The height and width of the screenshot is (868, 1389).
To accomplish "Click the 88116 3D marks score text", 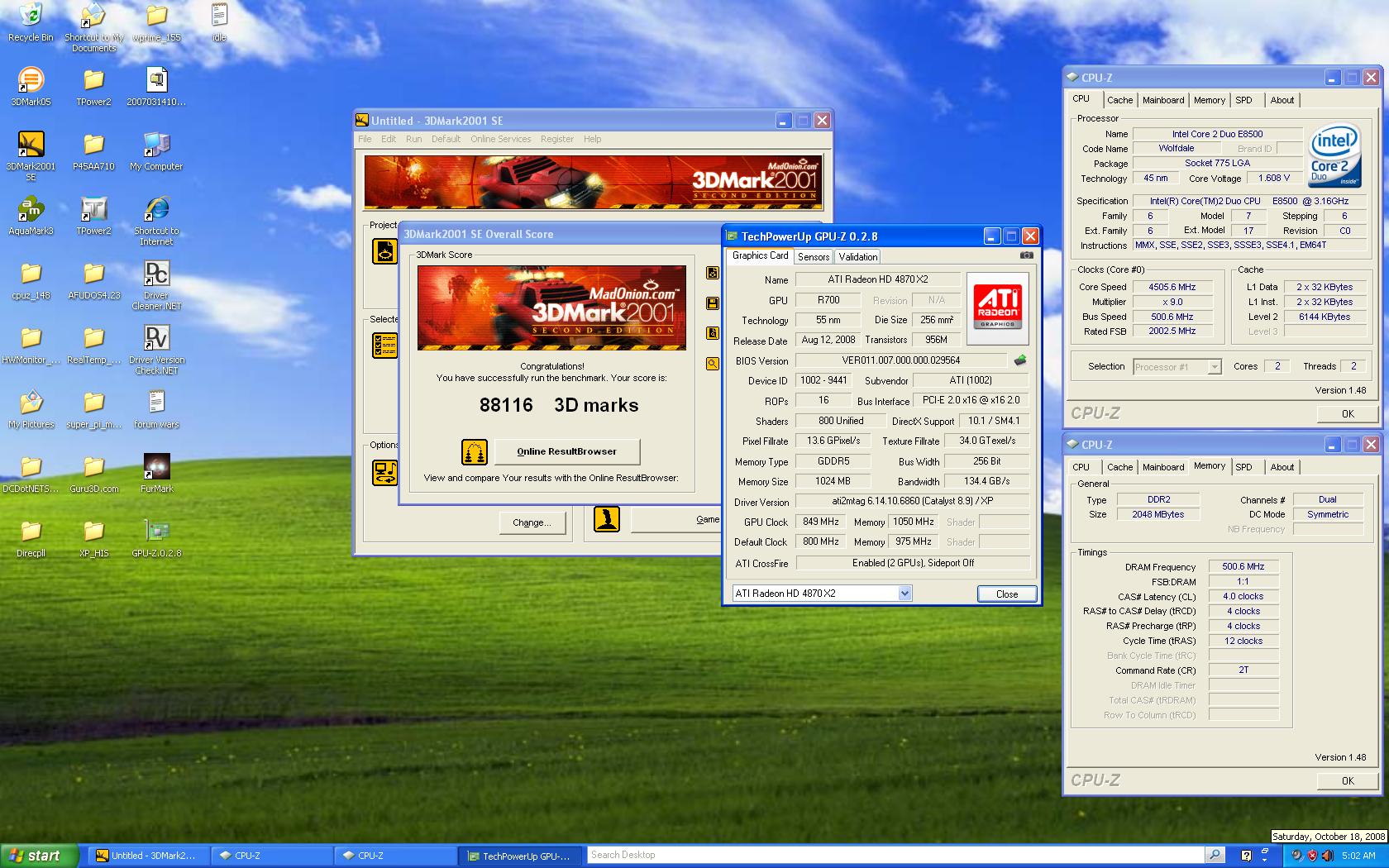I will [x=559, y=405].
